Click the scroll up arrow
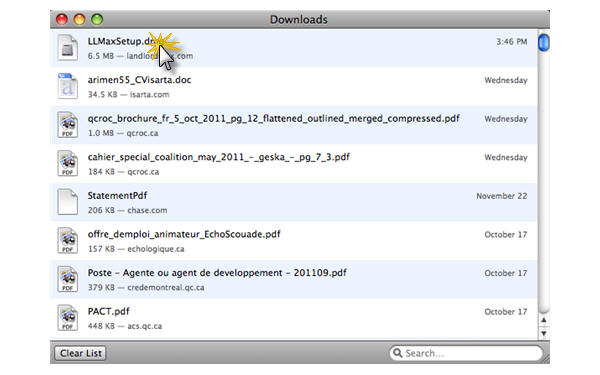Image resolution: width=600 pixels, height=375 pixels. 543,320
